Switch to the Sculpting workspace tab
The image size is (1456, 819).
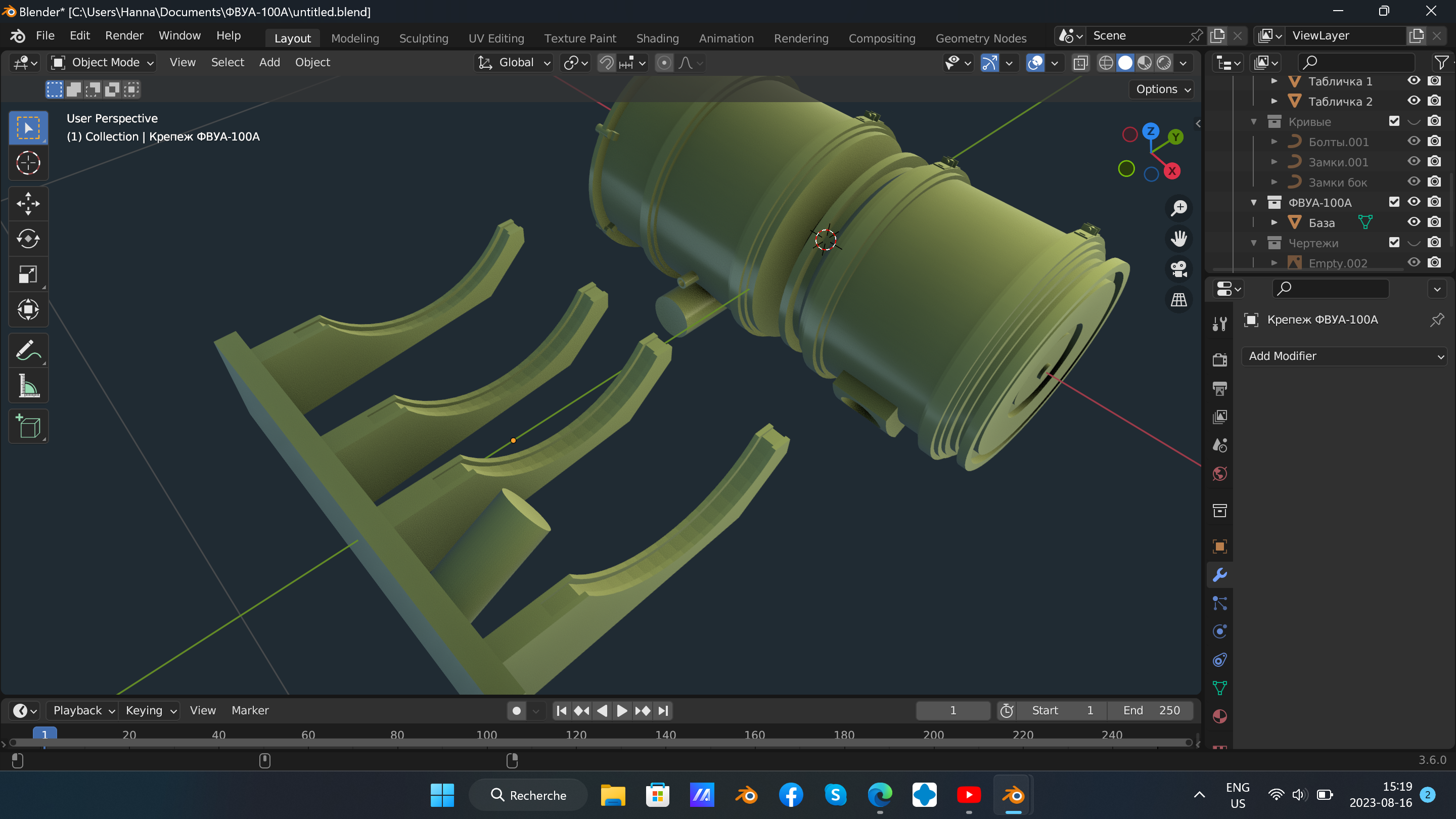(x=423, y=38)
